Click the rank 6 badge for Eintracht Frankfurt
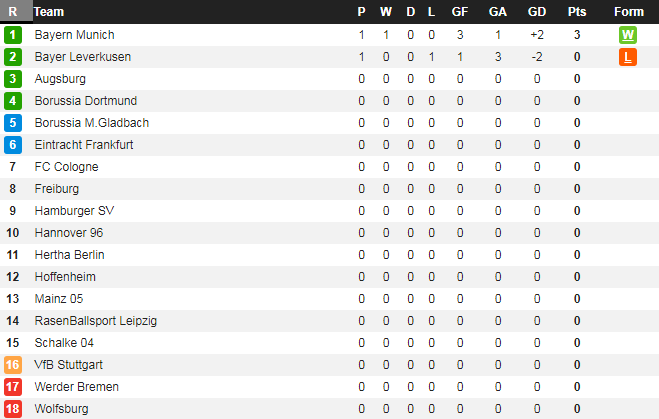Image resolution: width=659 pixels, height=419 pixels. tap(13, 145)
